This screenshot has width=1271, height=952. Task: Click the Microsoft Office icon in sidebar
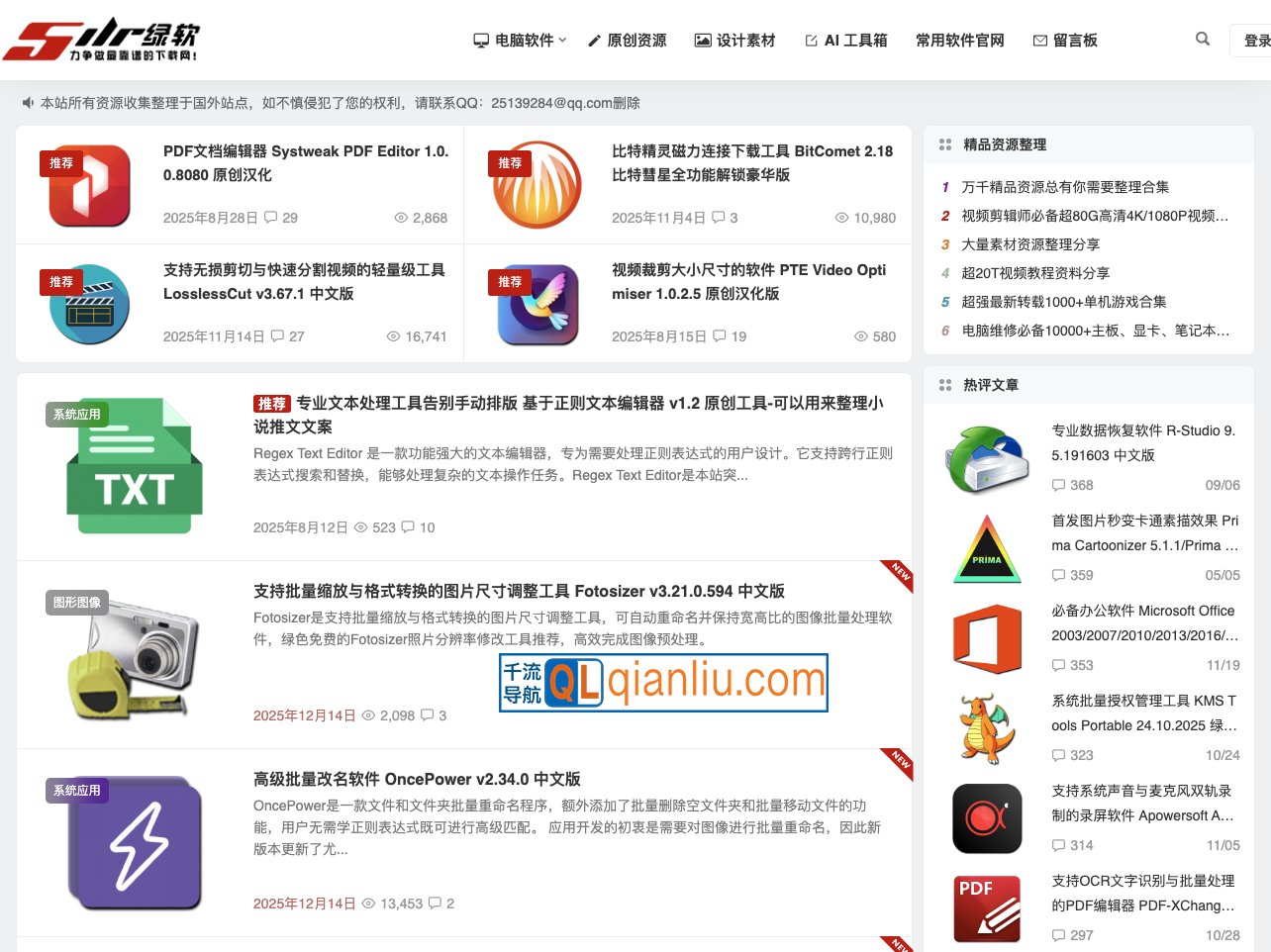pos(986,640)
